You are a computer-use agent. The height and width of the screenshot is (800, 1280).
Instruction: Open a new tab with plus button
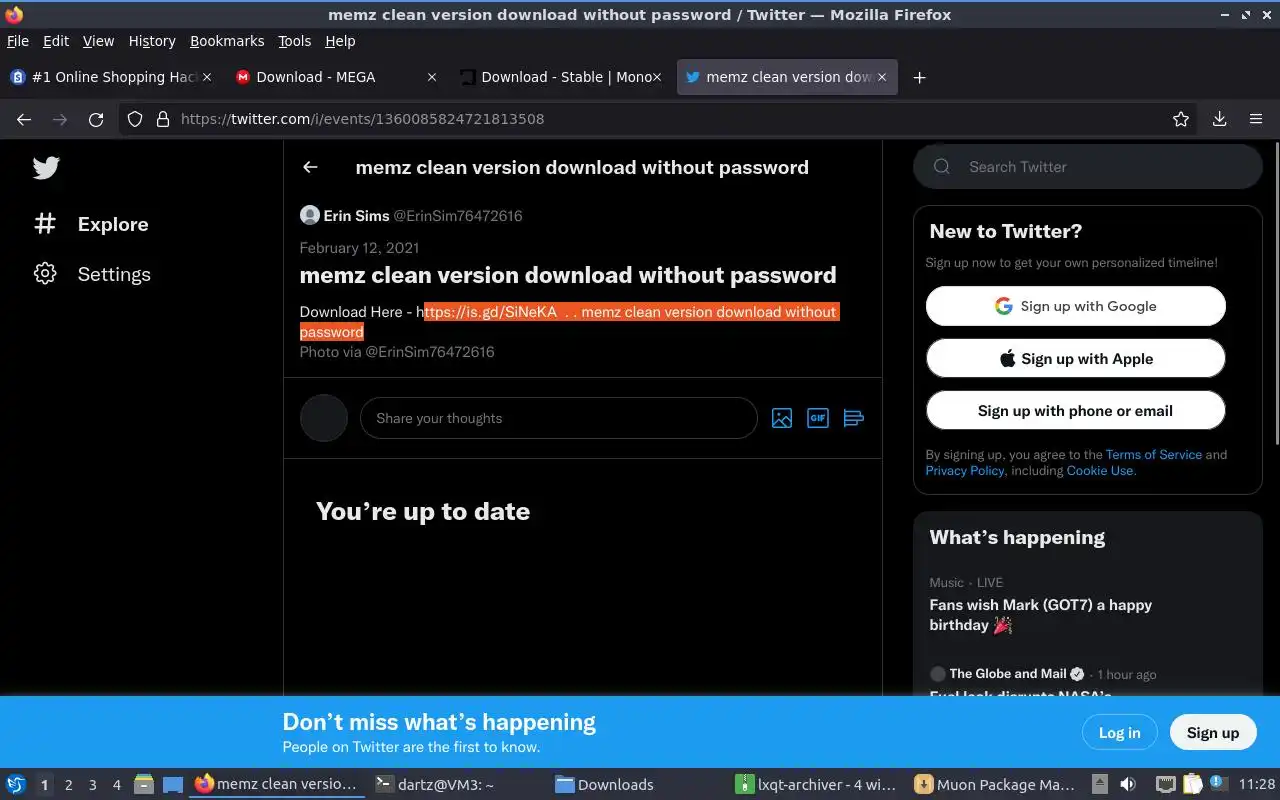click(x=919, y=77)
